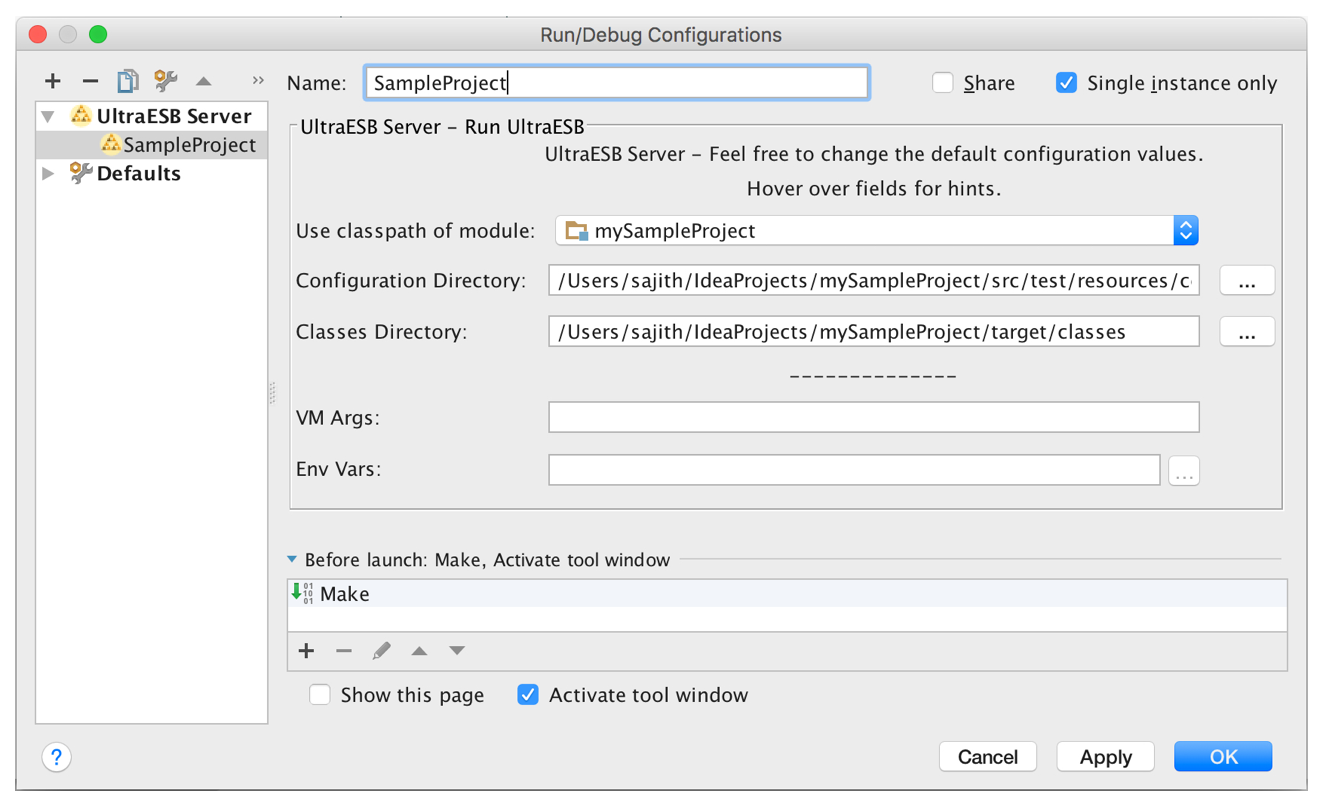
Task: Enable the Share checkbox
Action: coord(943,83)
